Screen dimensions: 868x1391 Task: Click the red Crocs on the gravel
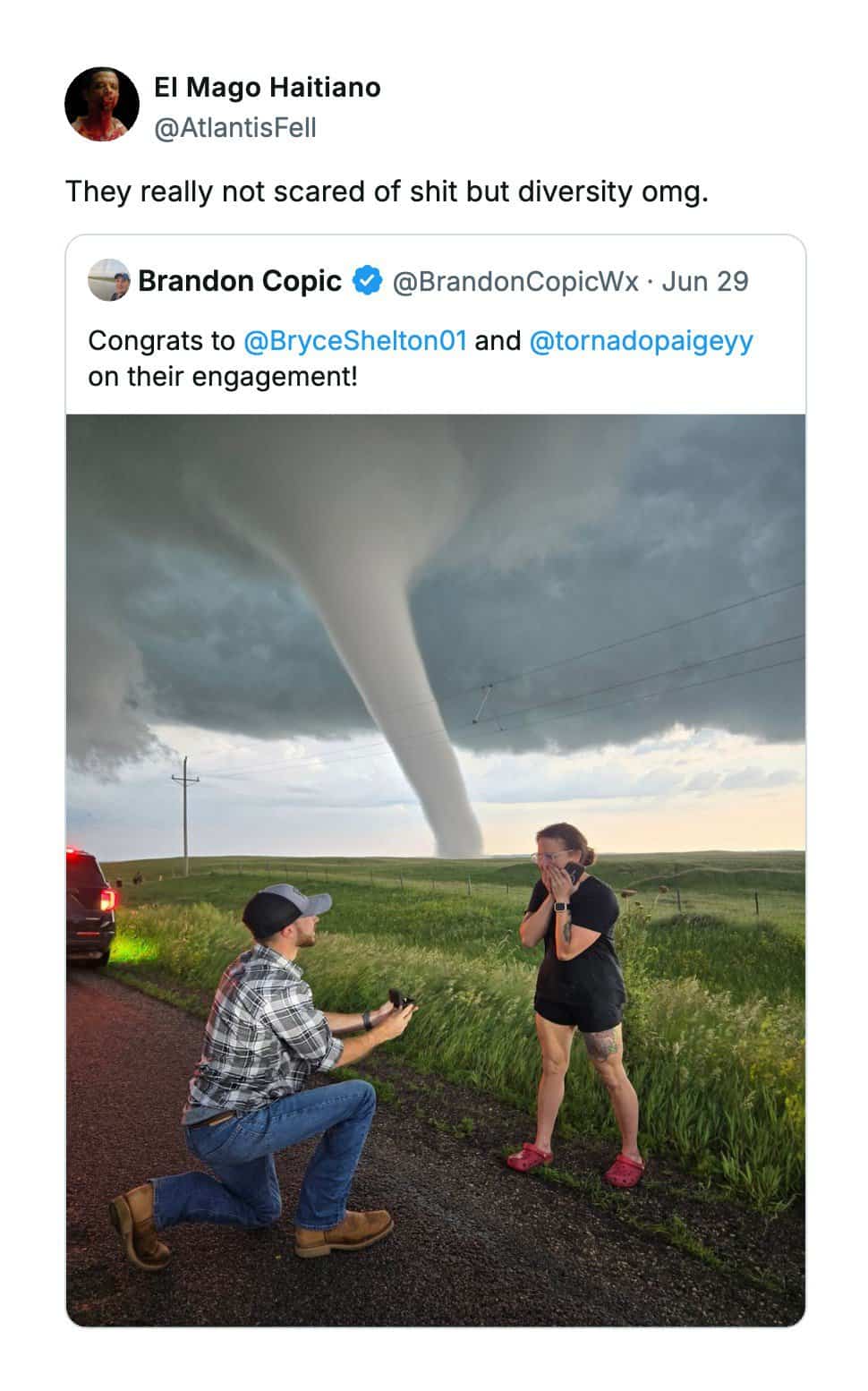(x=575, y=1164)
